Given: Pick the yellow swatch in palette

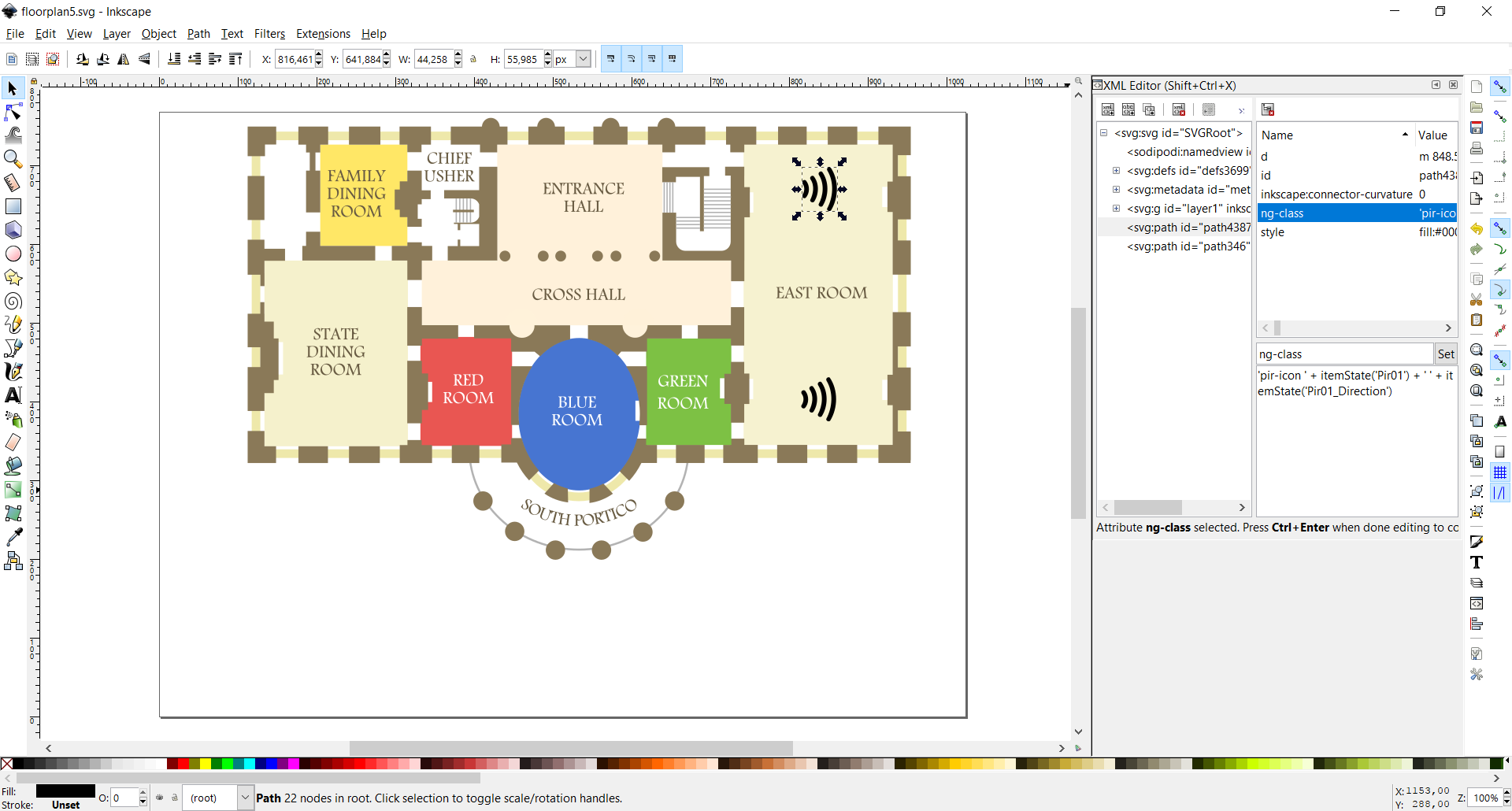Looking at the screenshot, I should coord(206,764).
